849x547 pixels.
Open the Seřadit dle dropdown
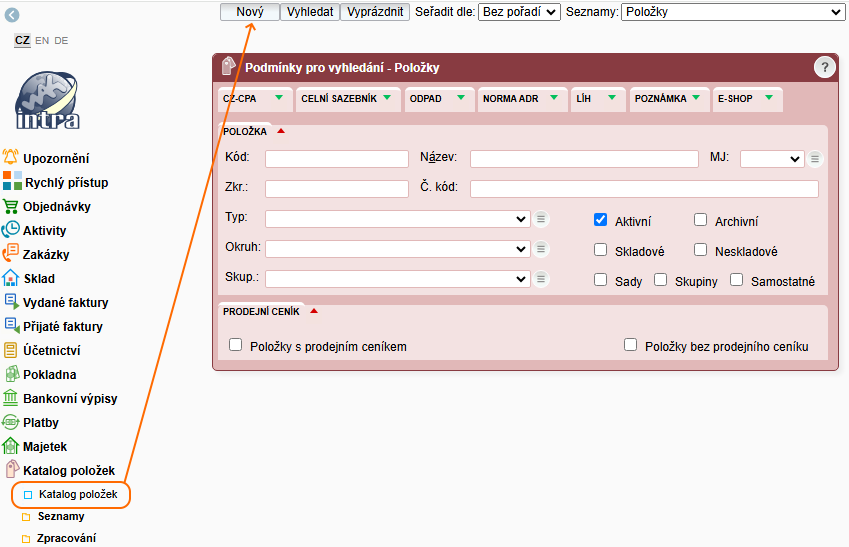tap(519, 12)
